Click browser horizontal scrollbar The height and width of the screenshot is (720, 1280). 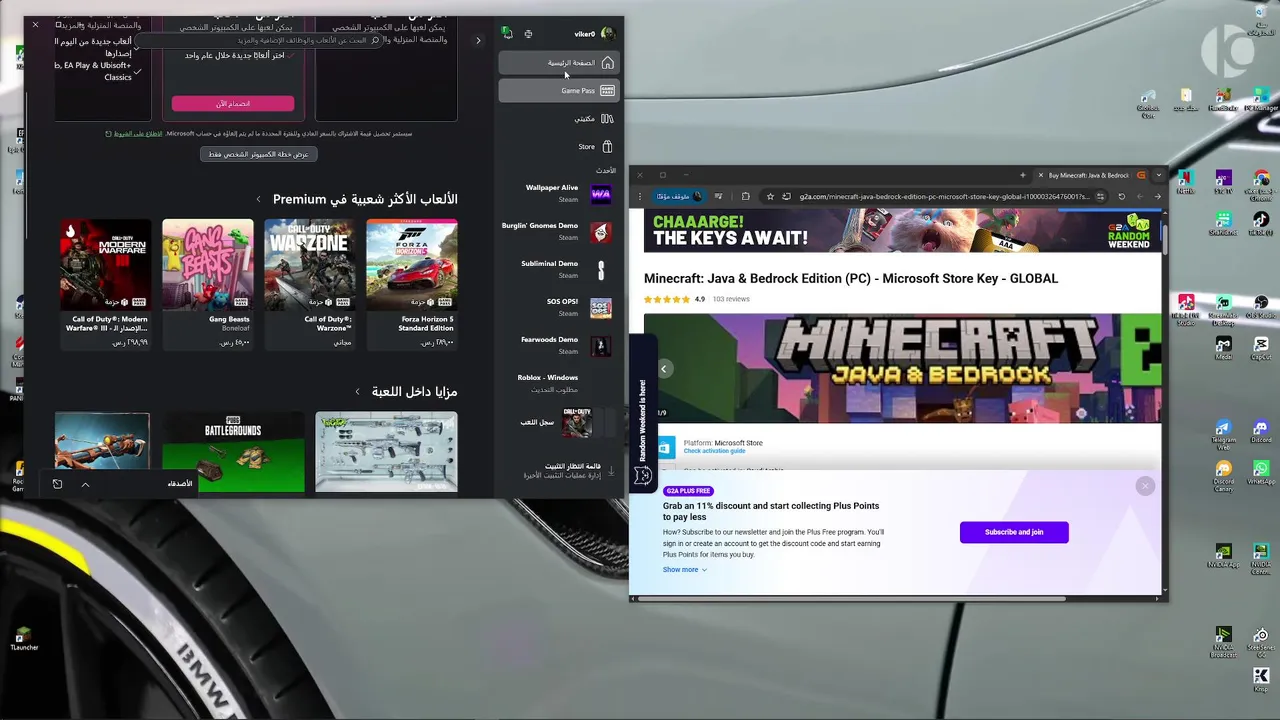[852, 599]
